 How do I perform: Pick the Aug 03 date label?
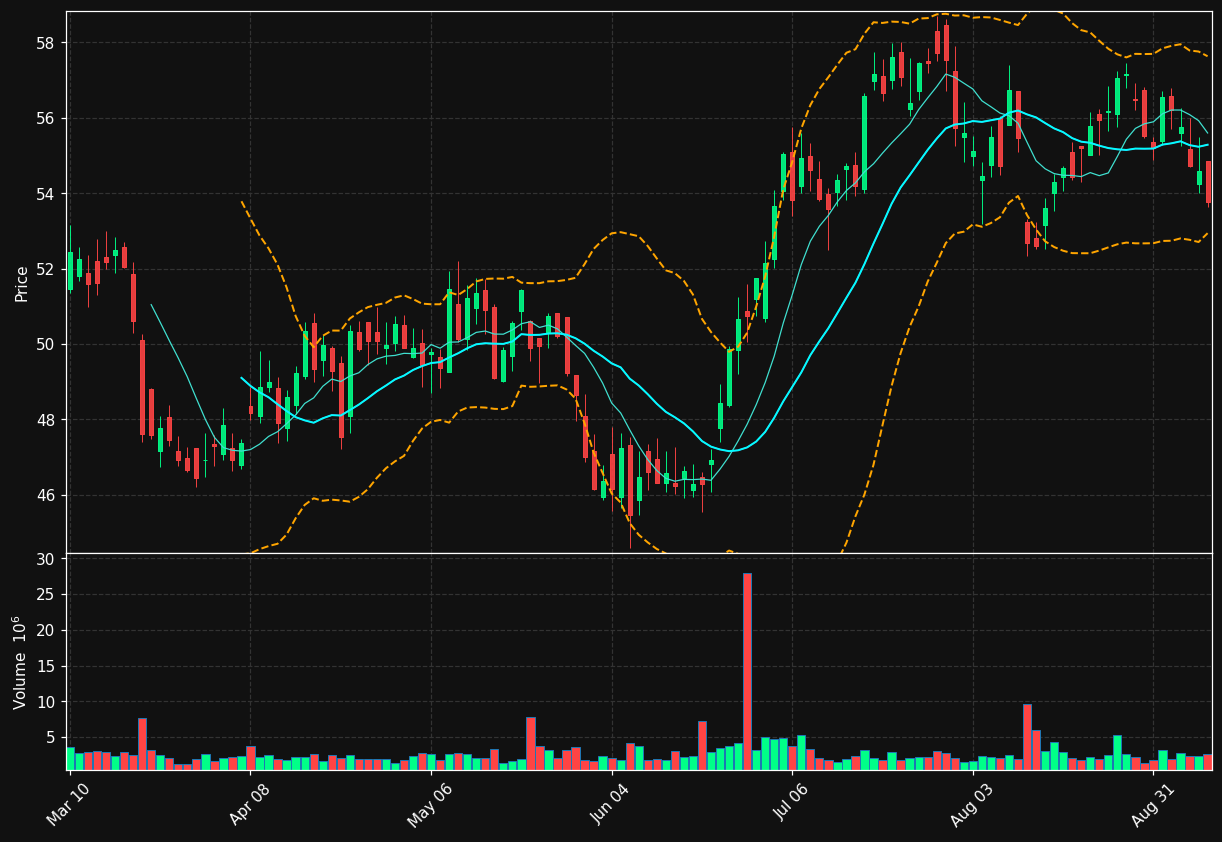point(972,805)
